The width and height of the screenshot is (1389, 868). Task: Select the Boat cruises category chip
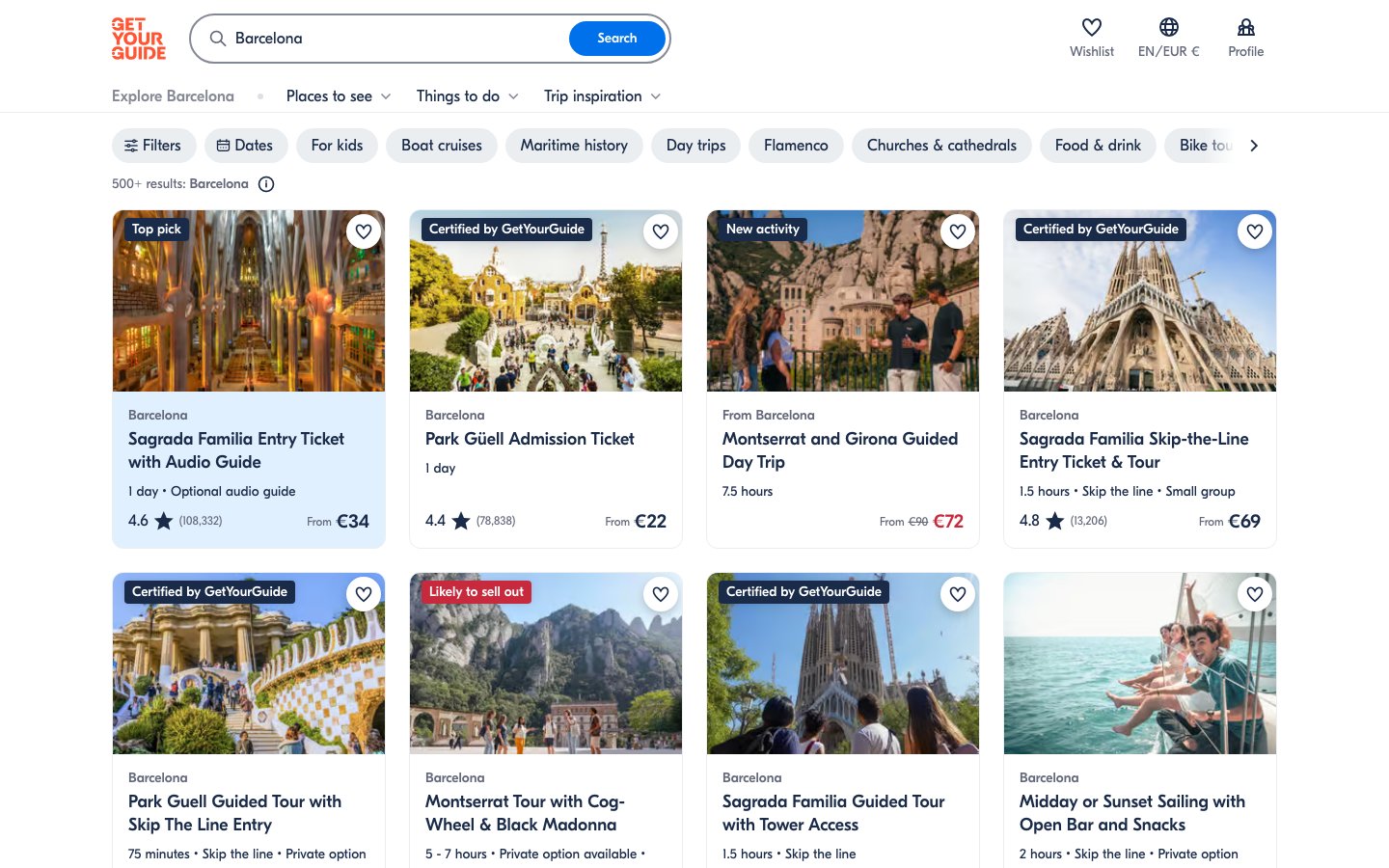pyautogui.click(x=442, y=146)
